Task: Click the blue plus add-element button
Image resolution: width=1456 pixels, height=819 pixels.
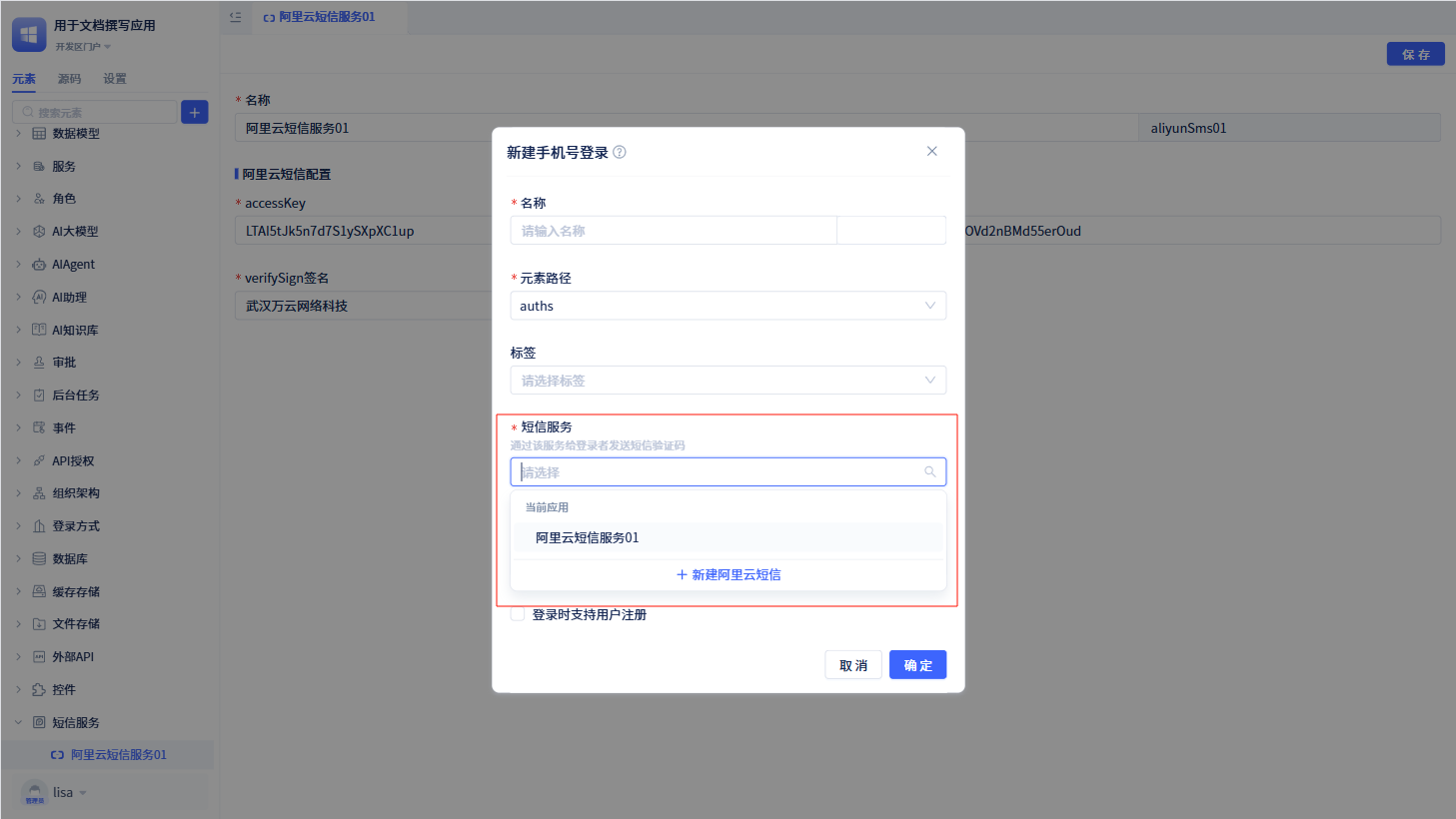Action: [x=195, y=112]
